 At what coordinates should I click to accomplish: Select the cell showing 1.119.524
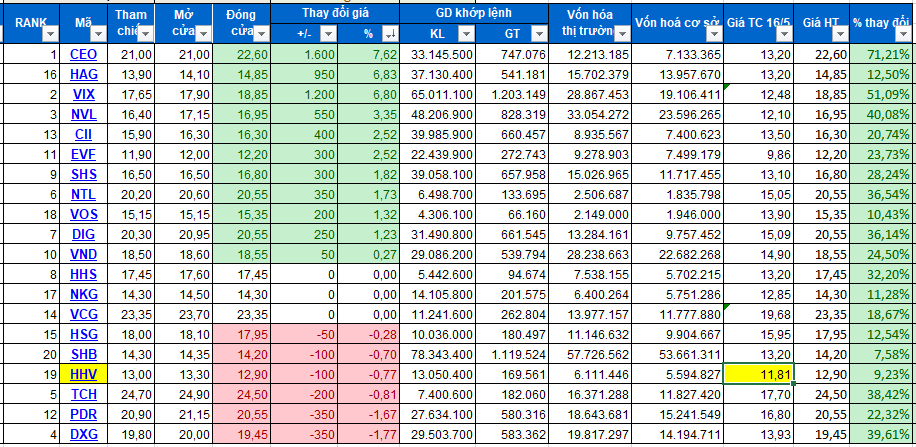pyautogui.click(x=511, y=355)
